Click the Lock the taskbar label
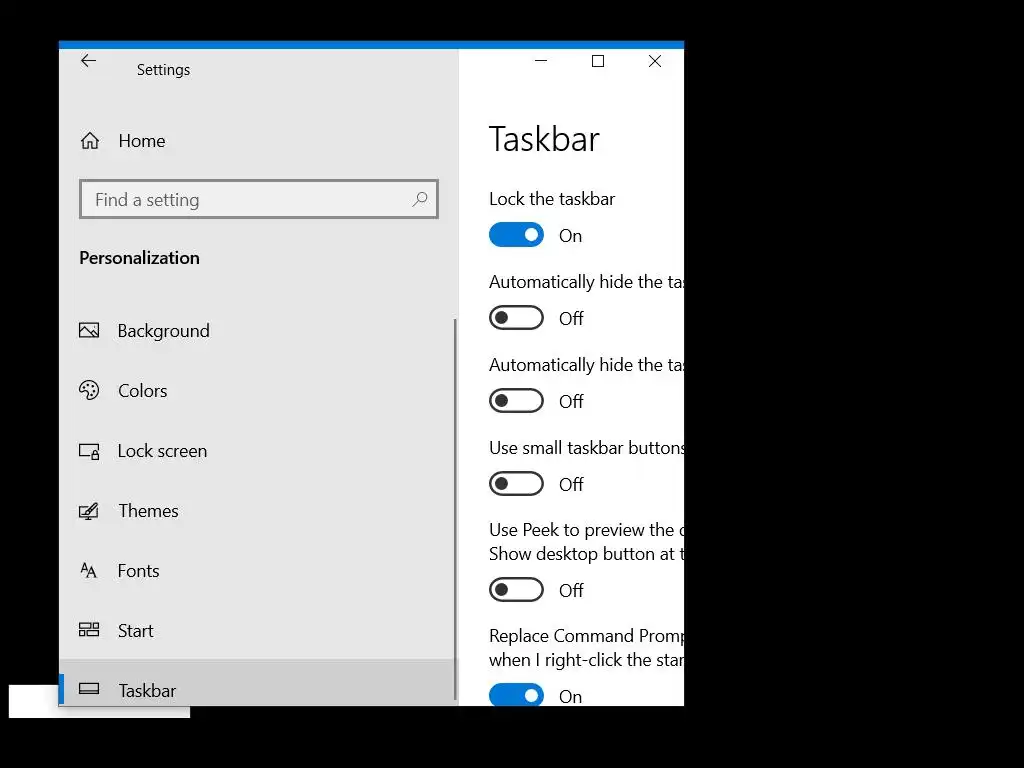This screenshot has width=1024, height=768. [x=552, y=199]
